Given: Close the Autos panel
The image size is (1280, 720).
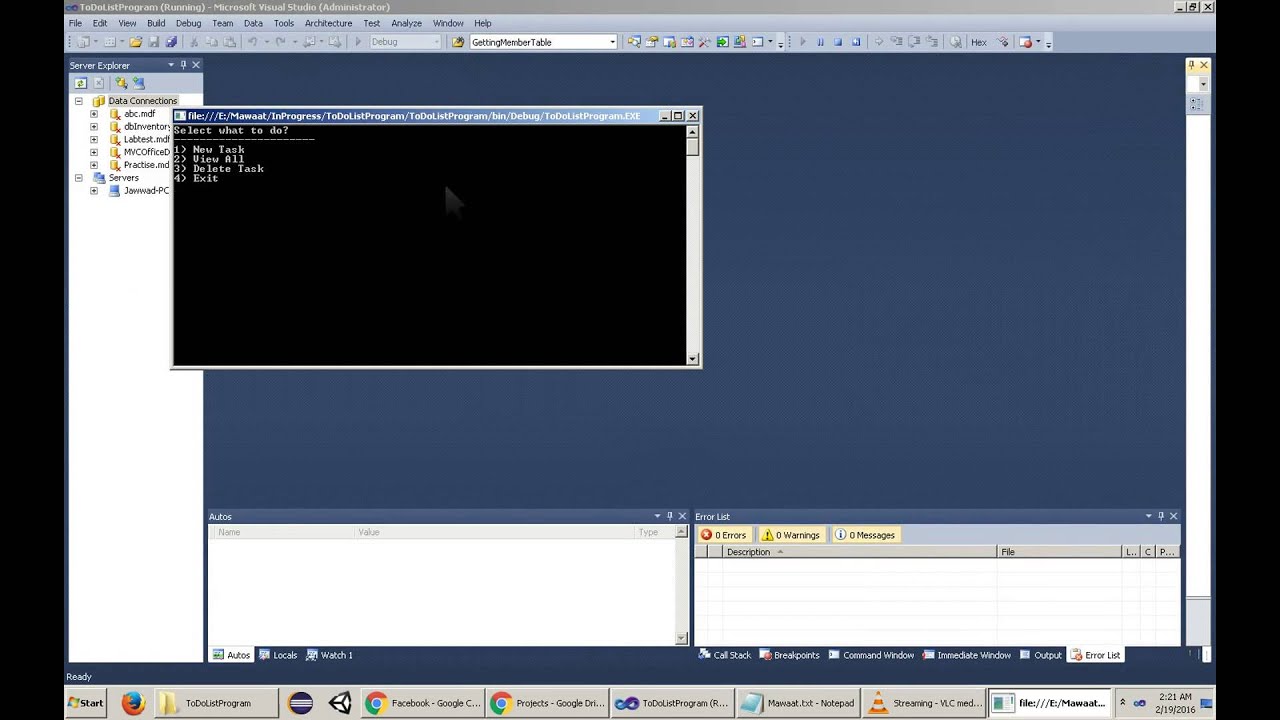Looking at the screenshot, I should [682, 516].
